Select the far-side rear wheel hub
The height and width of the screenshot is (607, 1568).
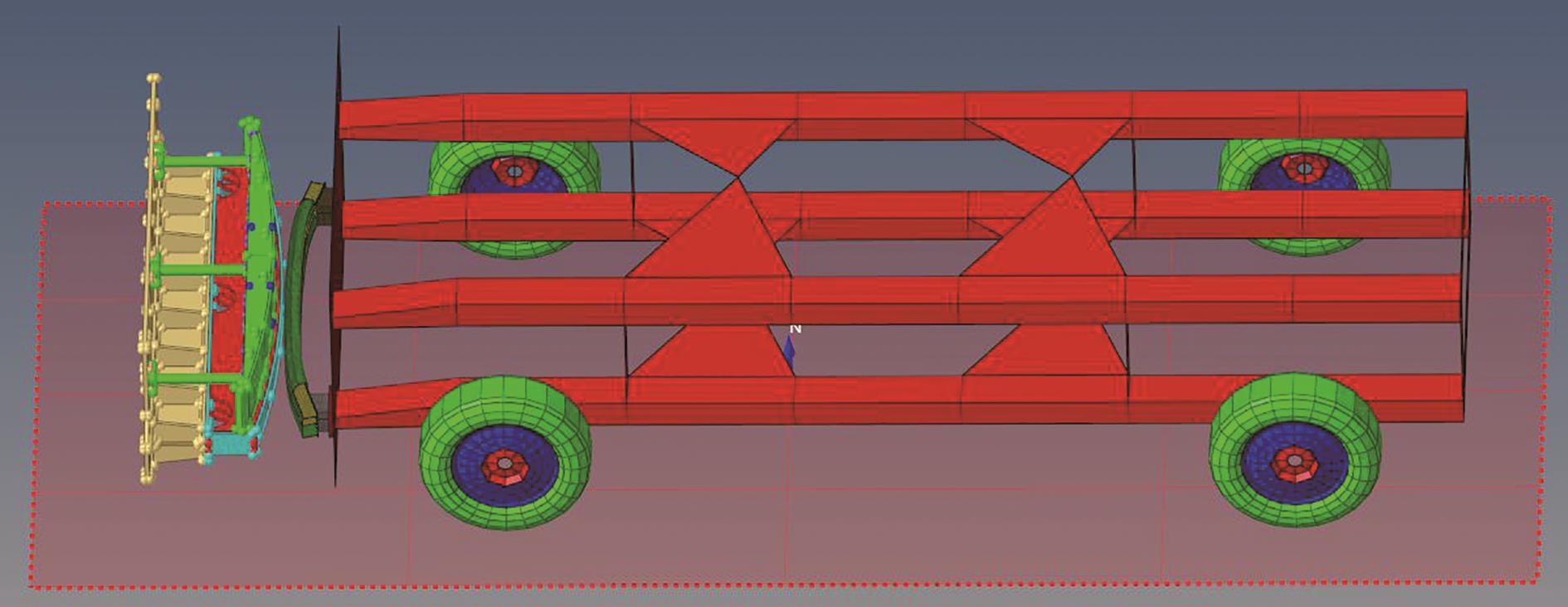1303,168
